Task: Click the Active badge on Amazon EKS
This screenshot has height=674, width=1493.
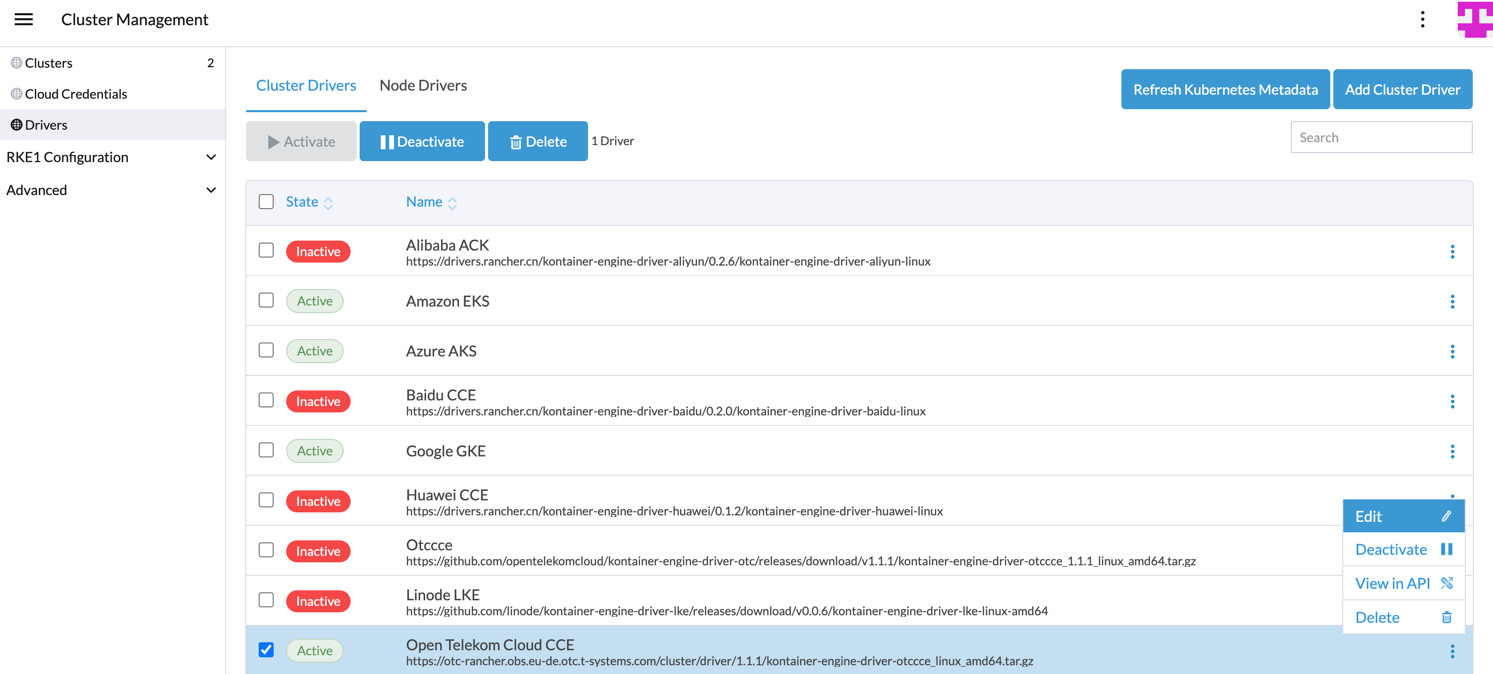Action: pyautogui.click(x=315, y=301)
